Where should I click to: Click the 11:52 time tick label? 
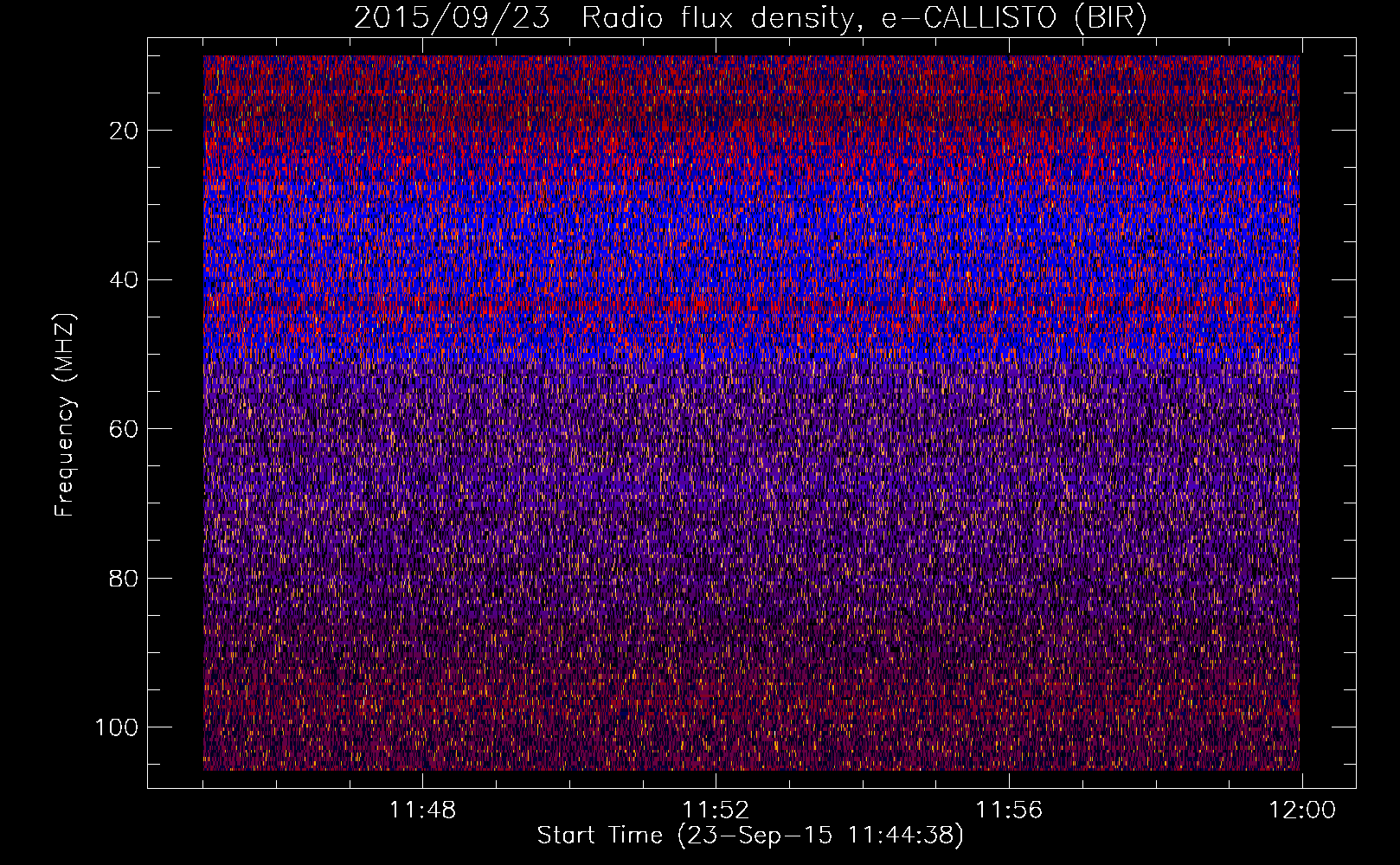tap(716, 811)
